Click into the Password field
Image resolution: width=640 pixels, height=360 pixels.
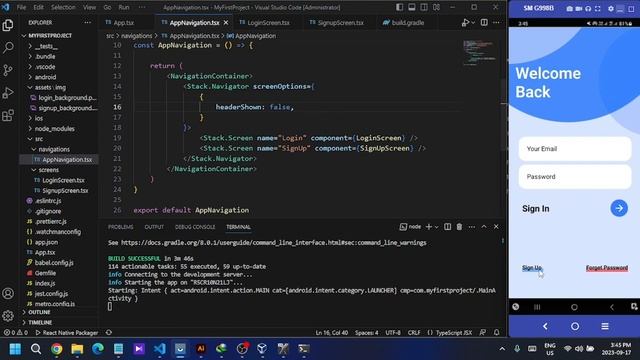tap(575, 177)
